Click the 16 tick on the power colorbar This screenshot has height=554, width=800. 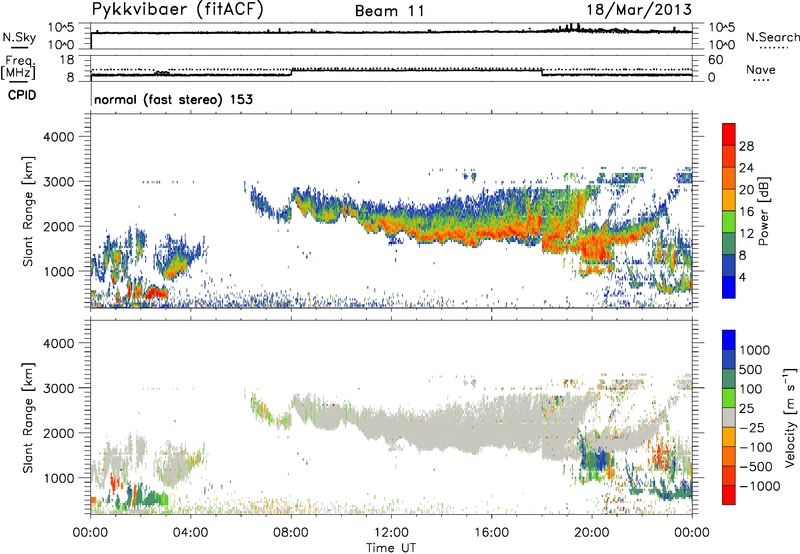pyautogui.click(x=746, y=212)
